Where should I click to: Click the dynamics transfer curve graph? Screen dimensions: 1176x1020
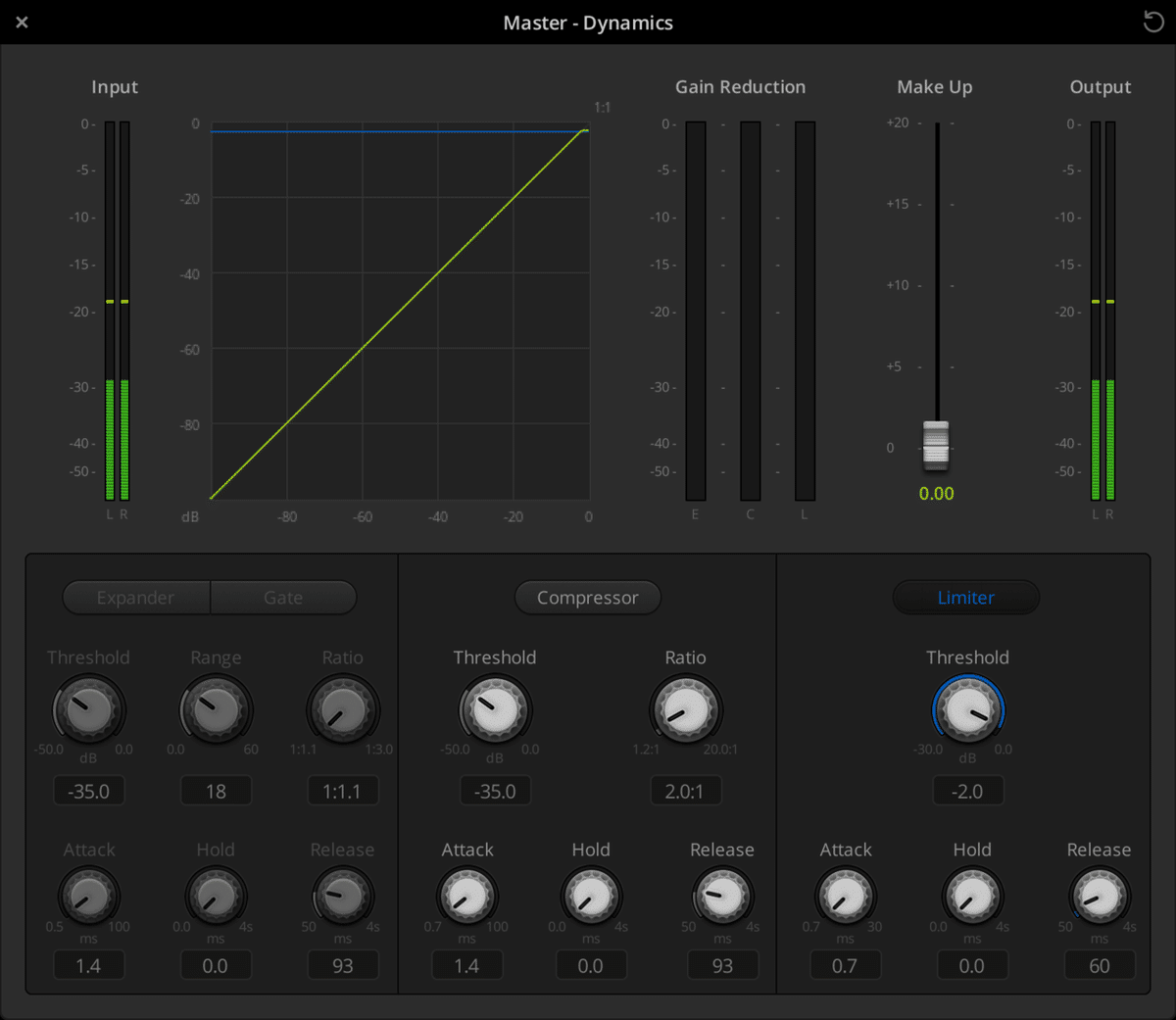point(400,312)
